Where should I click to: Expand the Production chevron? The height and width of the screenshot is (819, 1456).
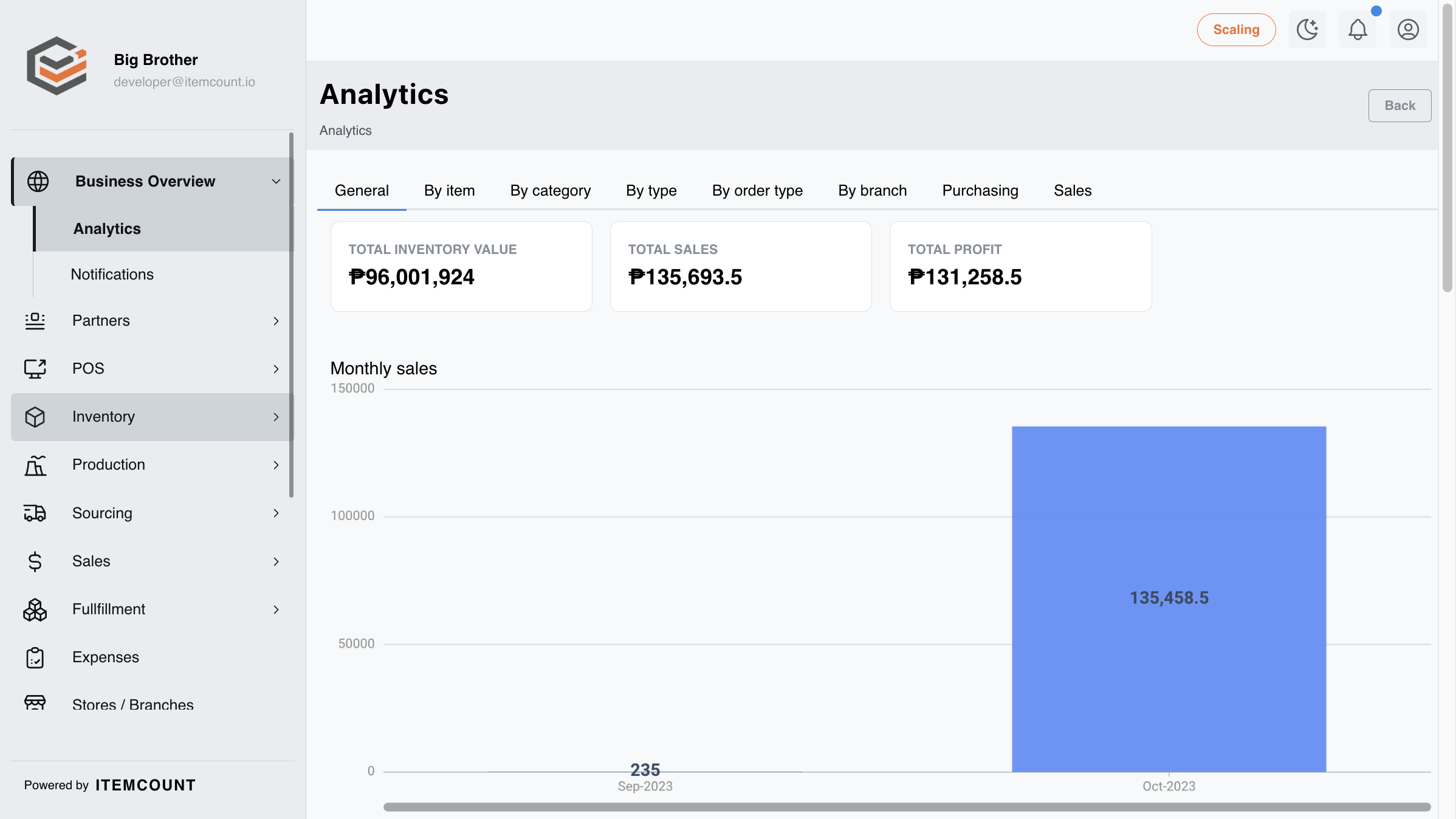pyautogui.click(x=276, y=465)
